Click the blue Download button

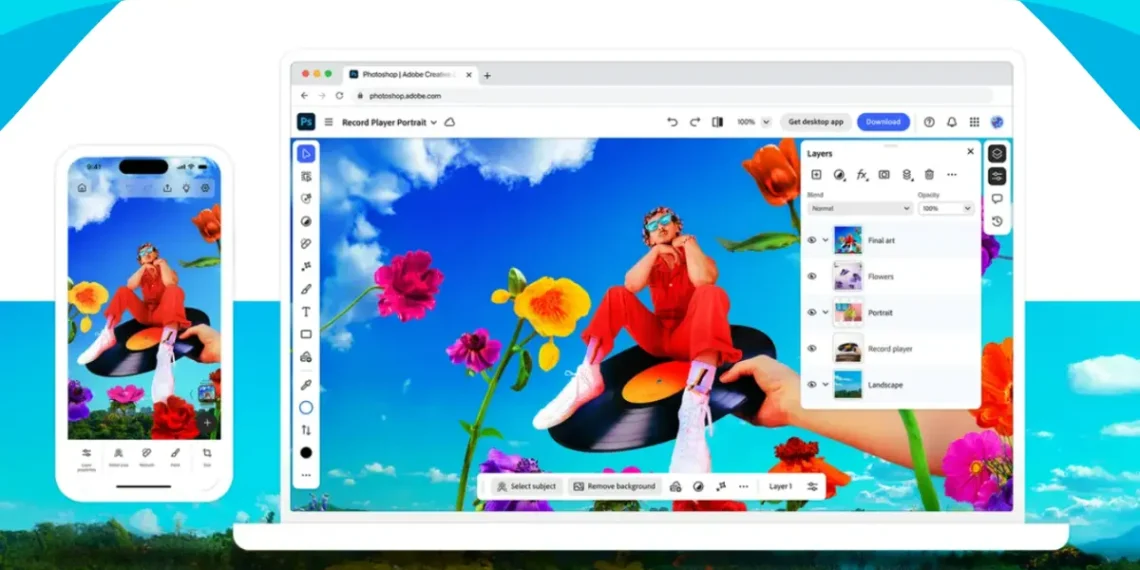(883, 122)
